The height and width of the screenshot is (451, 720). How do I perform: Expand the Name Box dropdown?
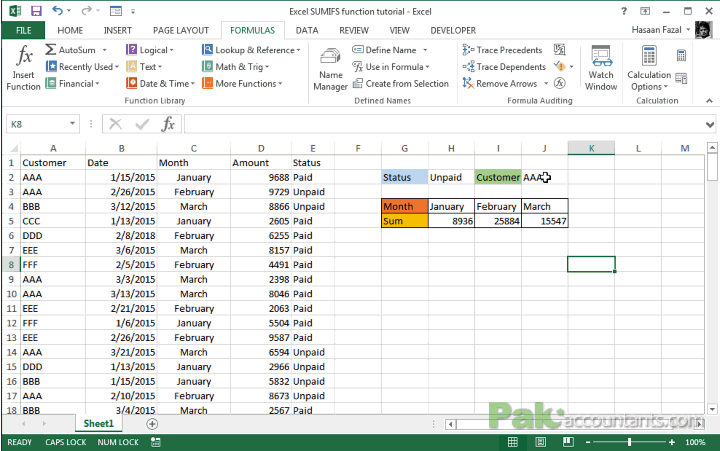coord(72,124)
